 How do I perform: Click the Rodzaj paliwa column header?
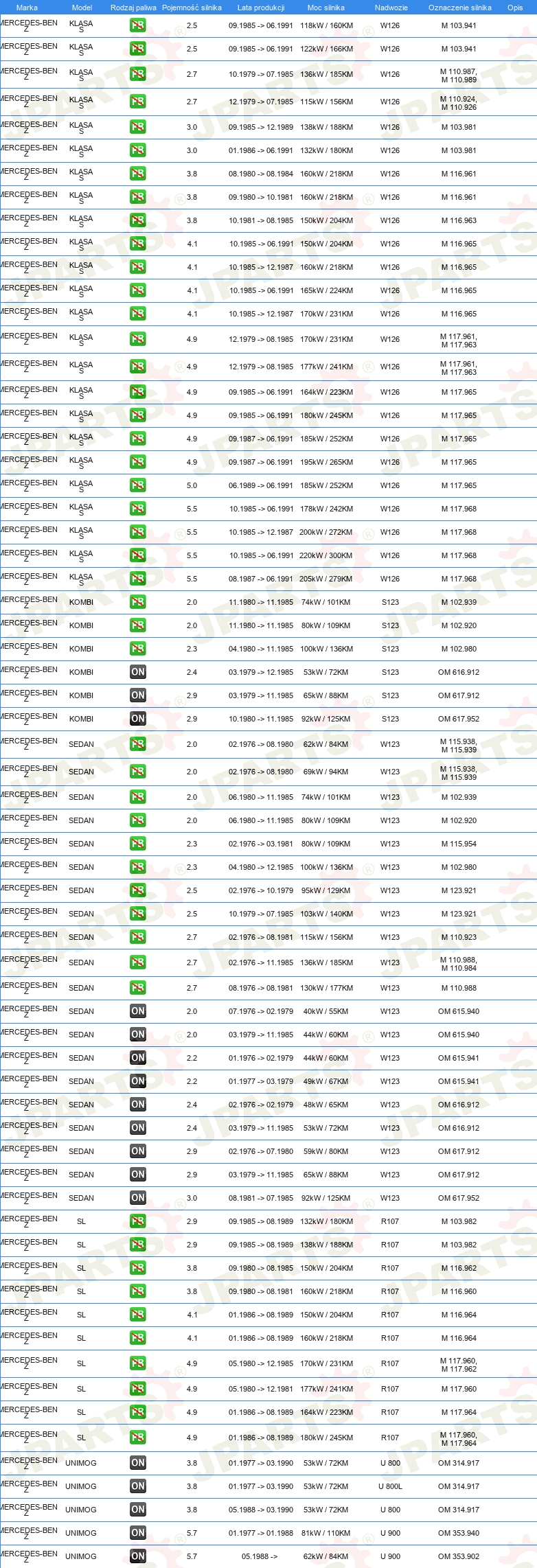coord(133,8)
